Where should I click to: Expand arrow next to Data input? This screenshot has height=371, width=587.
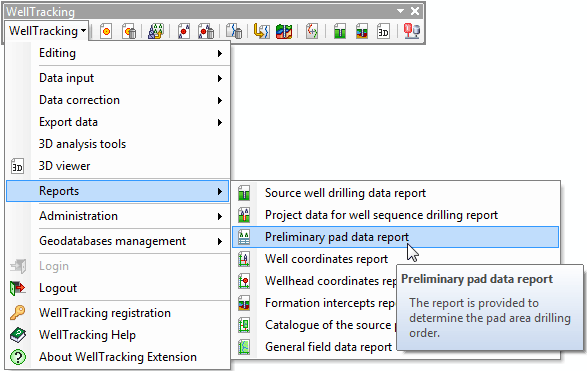pyautogui.click(x=220, y=78)
